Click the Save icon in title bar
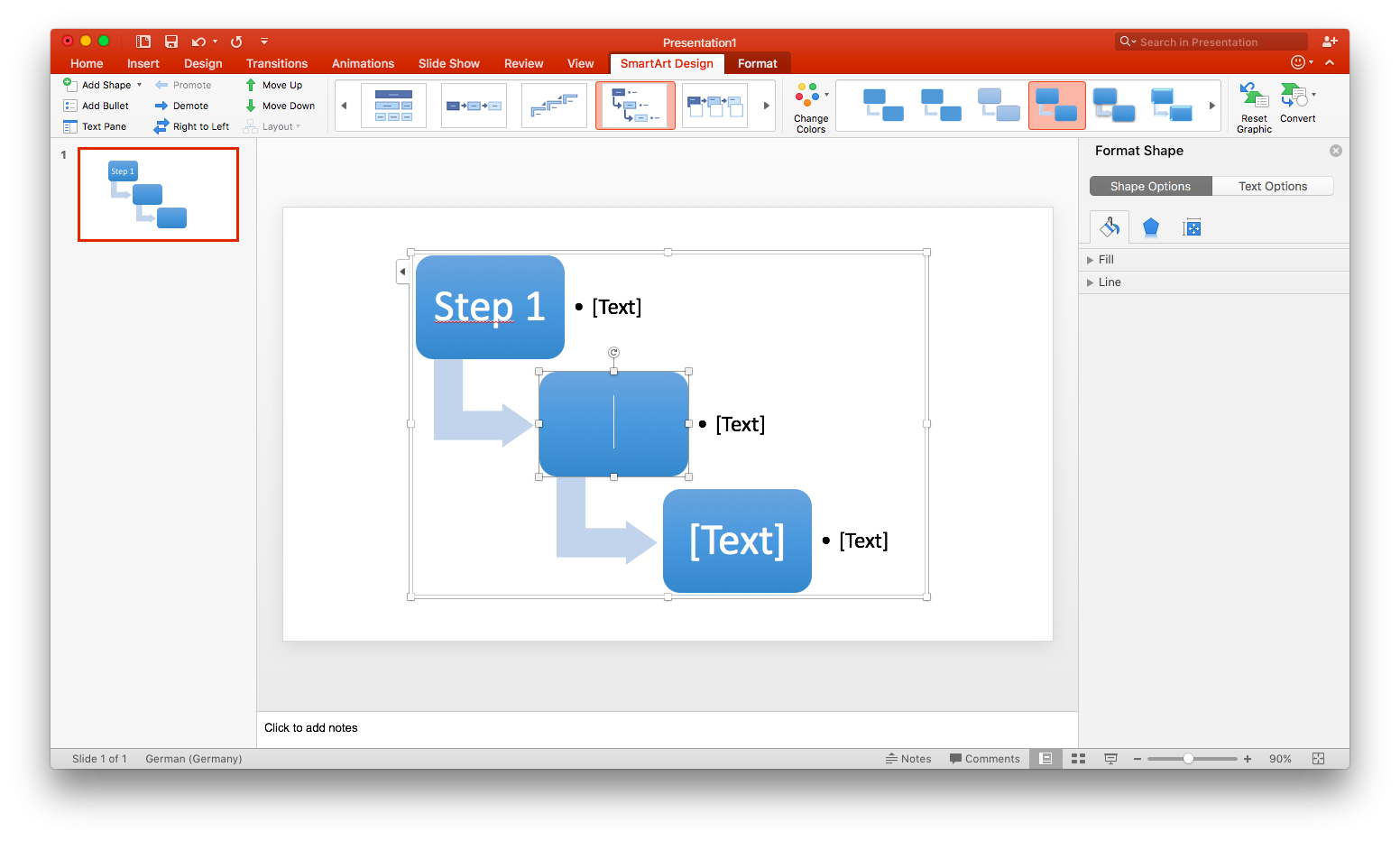 [x=171, y=42]
